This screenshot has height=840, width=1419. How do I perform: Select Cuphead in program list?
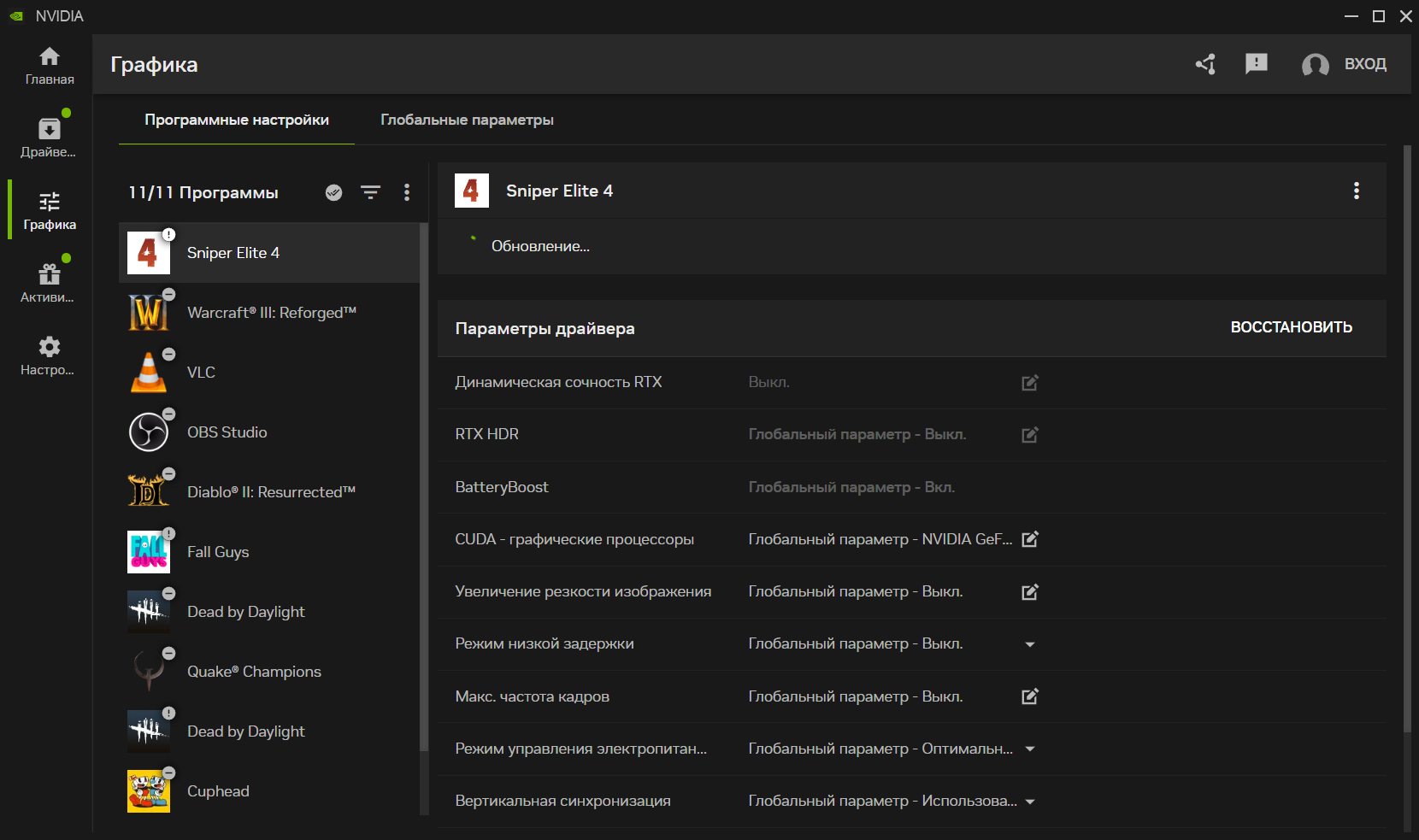[269, 791]
